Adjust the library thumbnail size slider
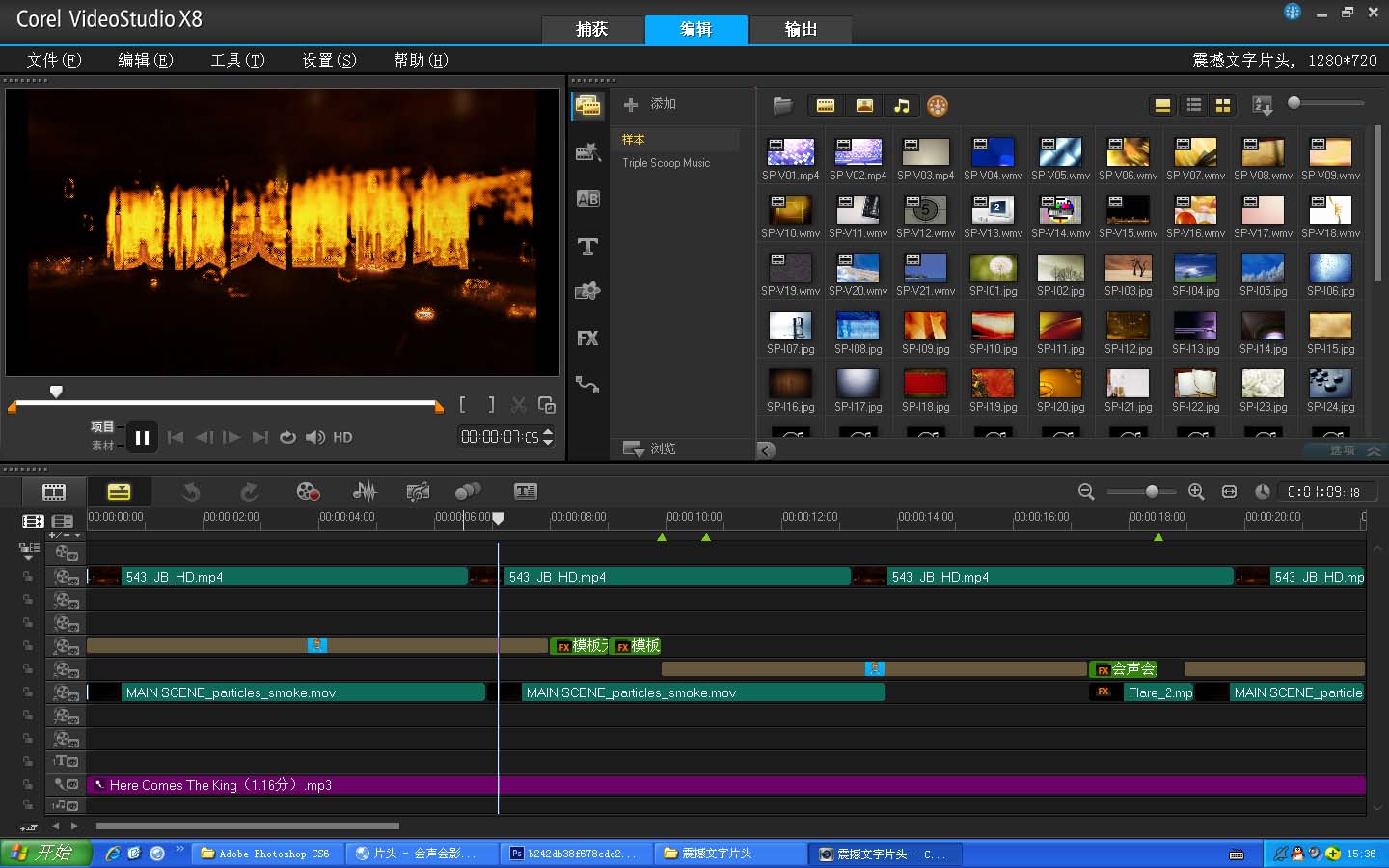The width and height of the screenshot is (1389, 868). [1327, 103]
